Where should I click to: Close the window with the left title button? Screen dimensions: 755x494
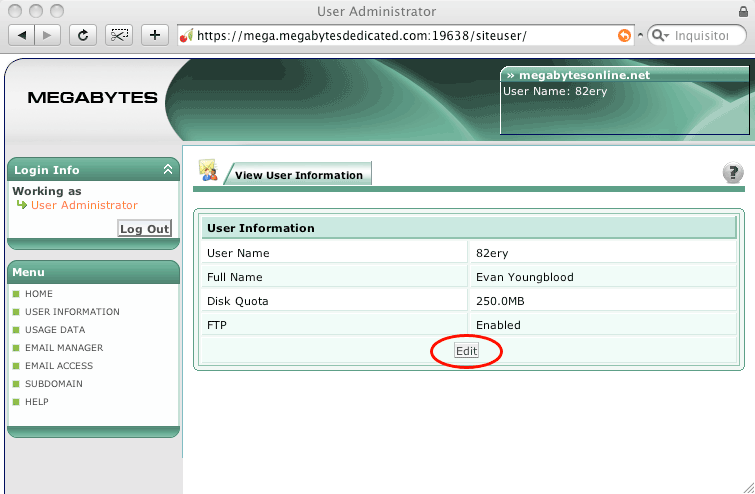pyautogui.click(x=15, y=11)
